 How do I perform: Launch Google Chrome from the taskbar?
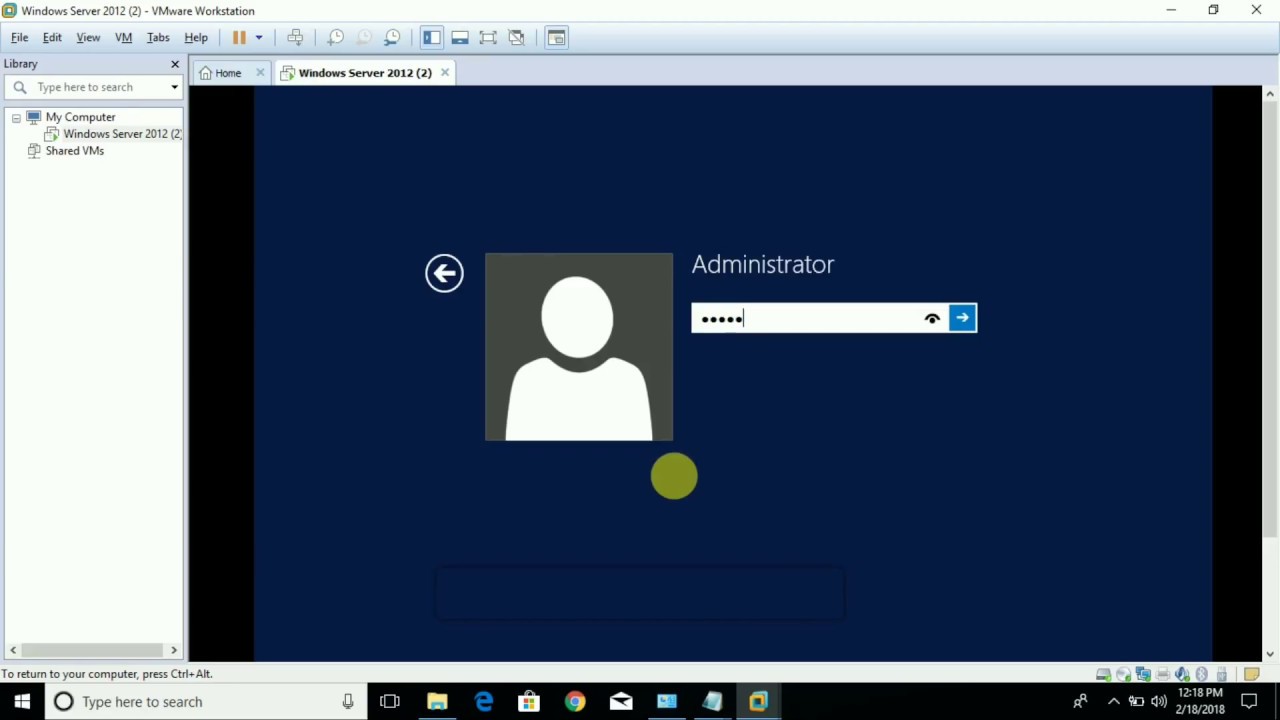pos(575,702)
